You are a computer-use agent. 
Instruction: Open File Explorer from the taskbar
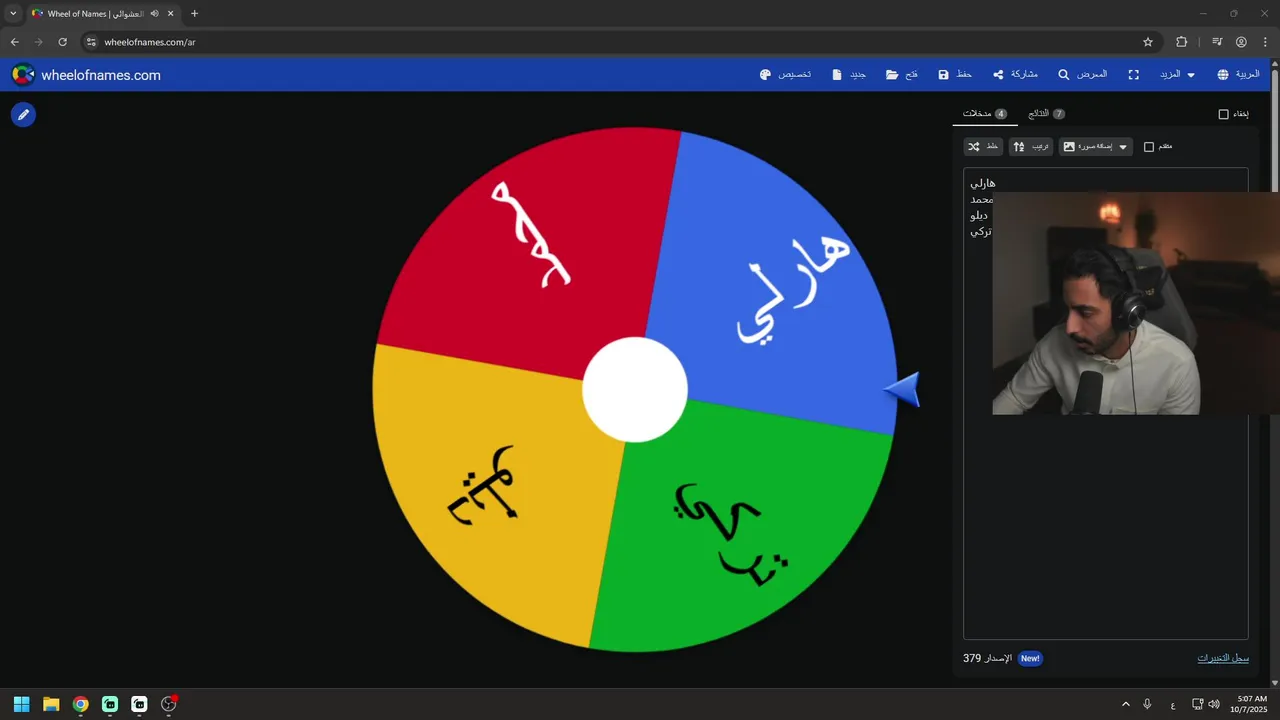pos(51,704)
